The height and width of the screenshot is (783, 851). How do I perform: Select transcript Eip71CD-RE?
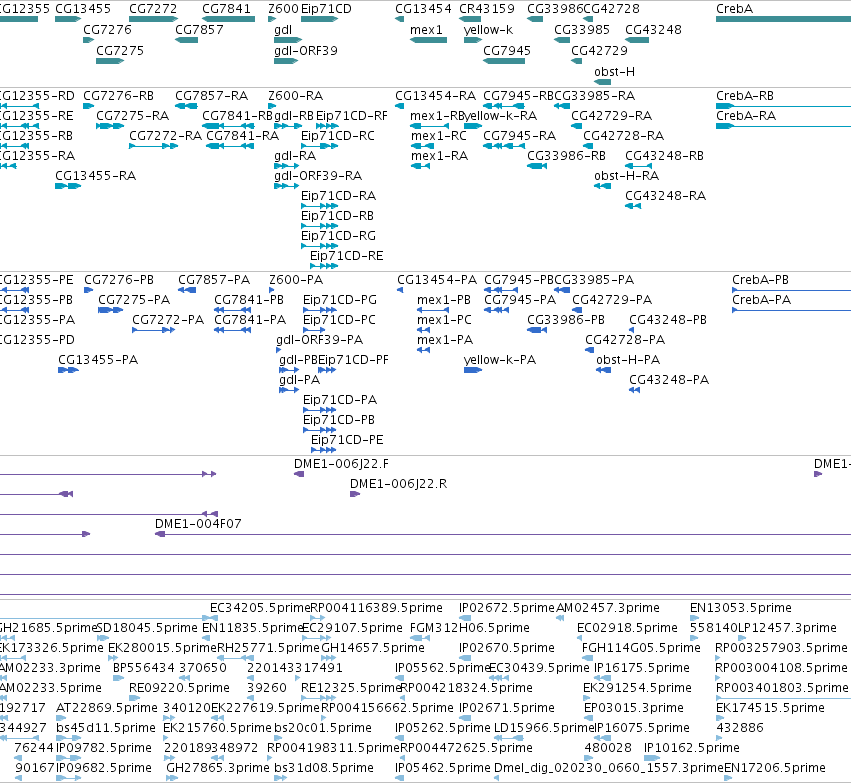click(346, 256)
